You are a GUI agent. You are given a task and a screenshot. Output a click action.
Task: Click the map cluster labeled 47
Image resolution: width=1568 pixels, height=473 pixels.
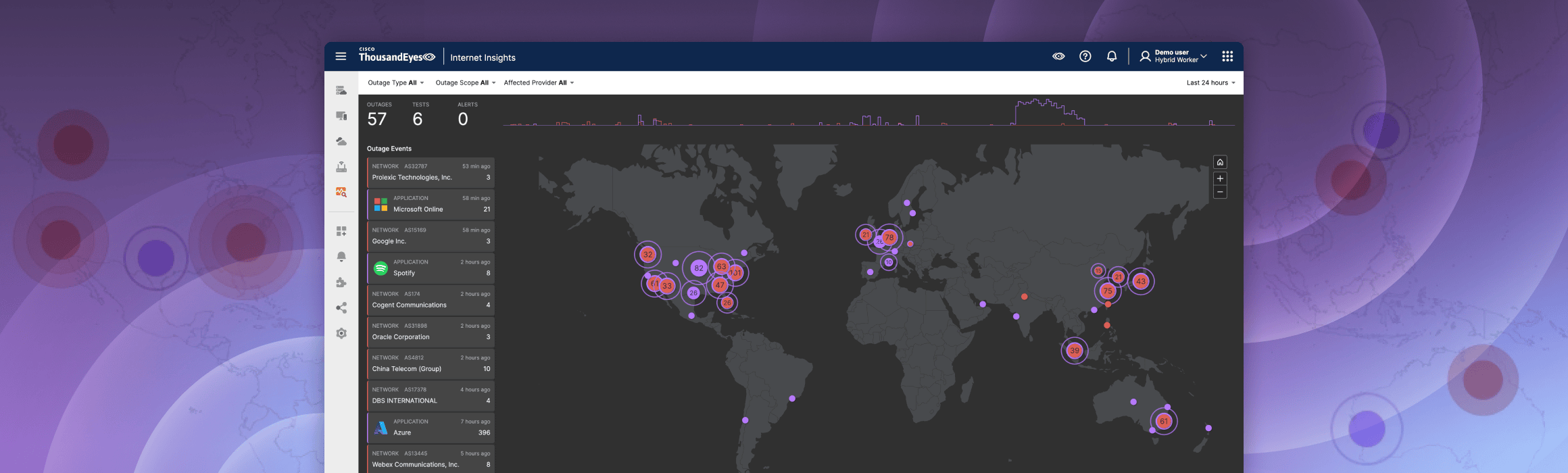[720, 285]
